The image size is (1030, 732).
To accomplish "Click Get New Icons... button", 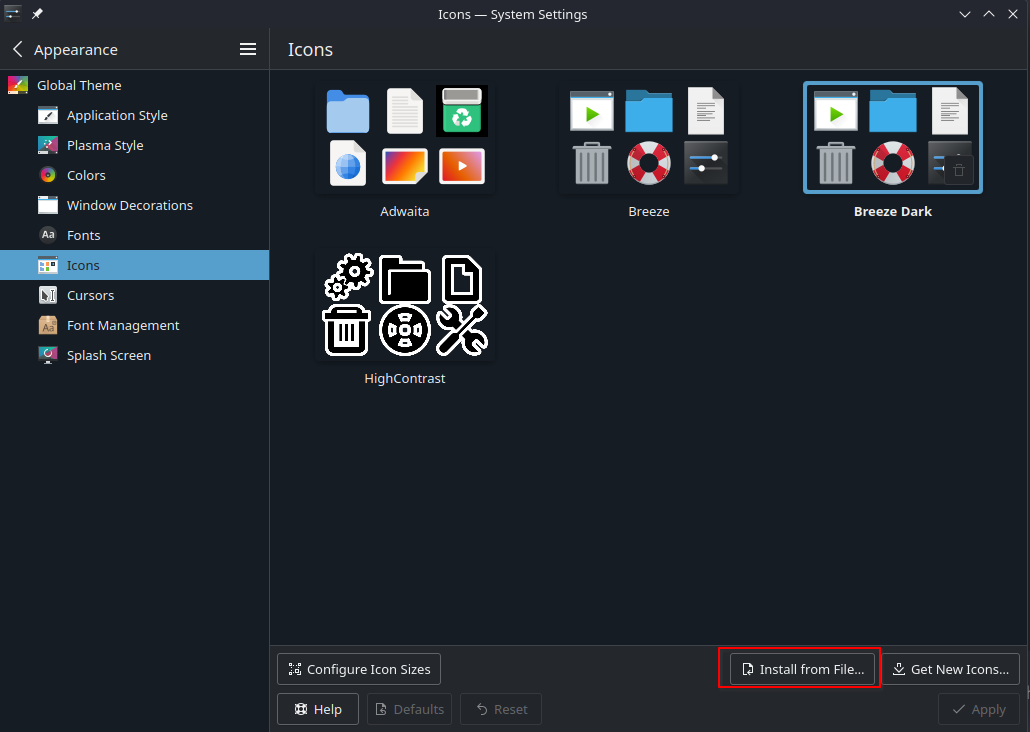I will 951,669.
